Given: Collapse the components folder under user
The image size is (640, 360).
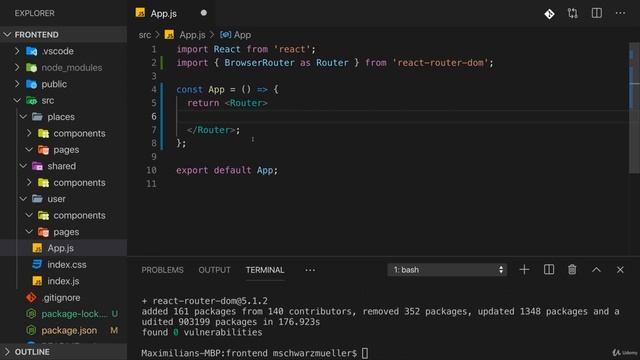Looking at the screenshot, I should click(29, 215).
